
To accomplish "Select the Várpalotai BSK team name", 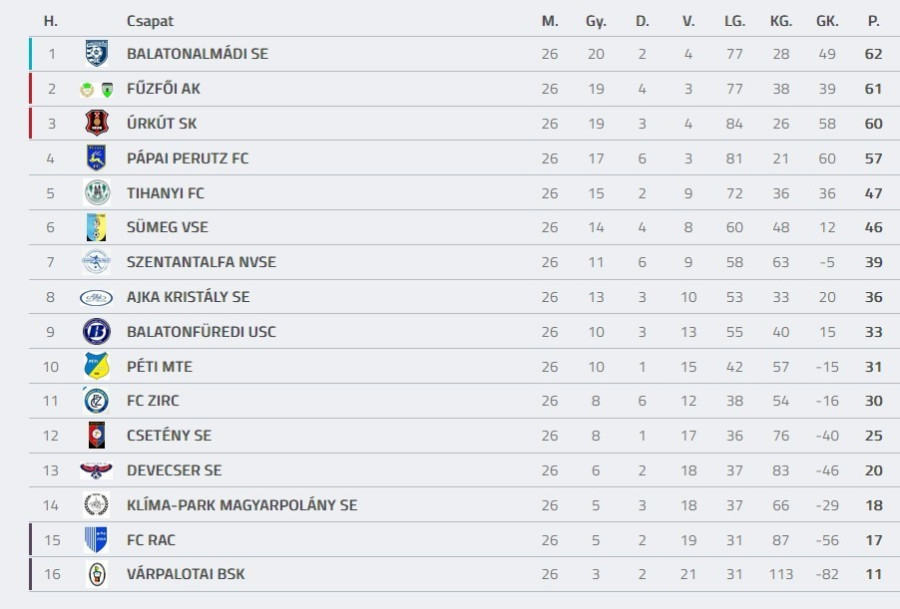I will (185, 574).
